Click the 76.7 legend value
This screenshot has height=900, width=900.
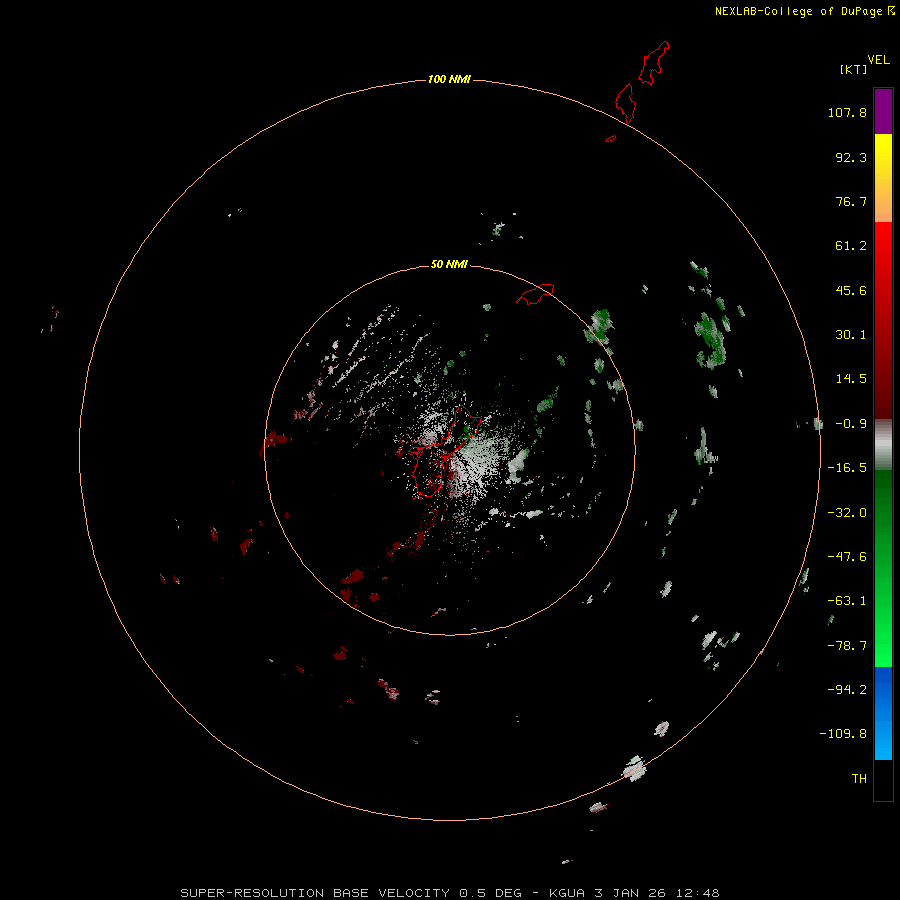point(851,201)
